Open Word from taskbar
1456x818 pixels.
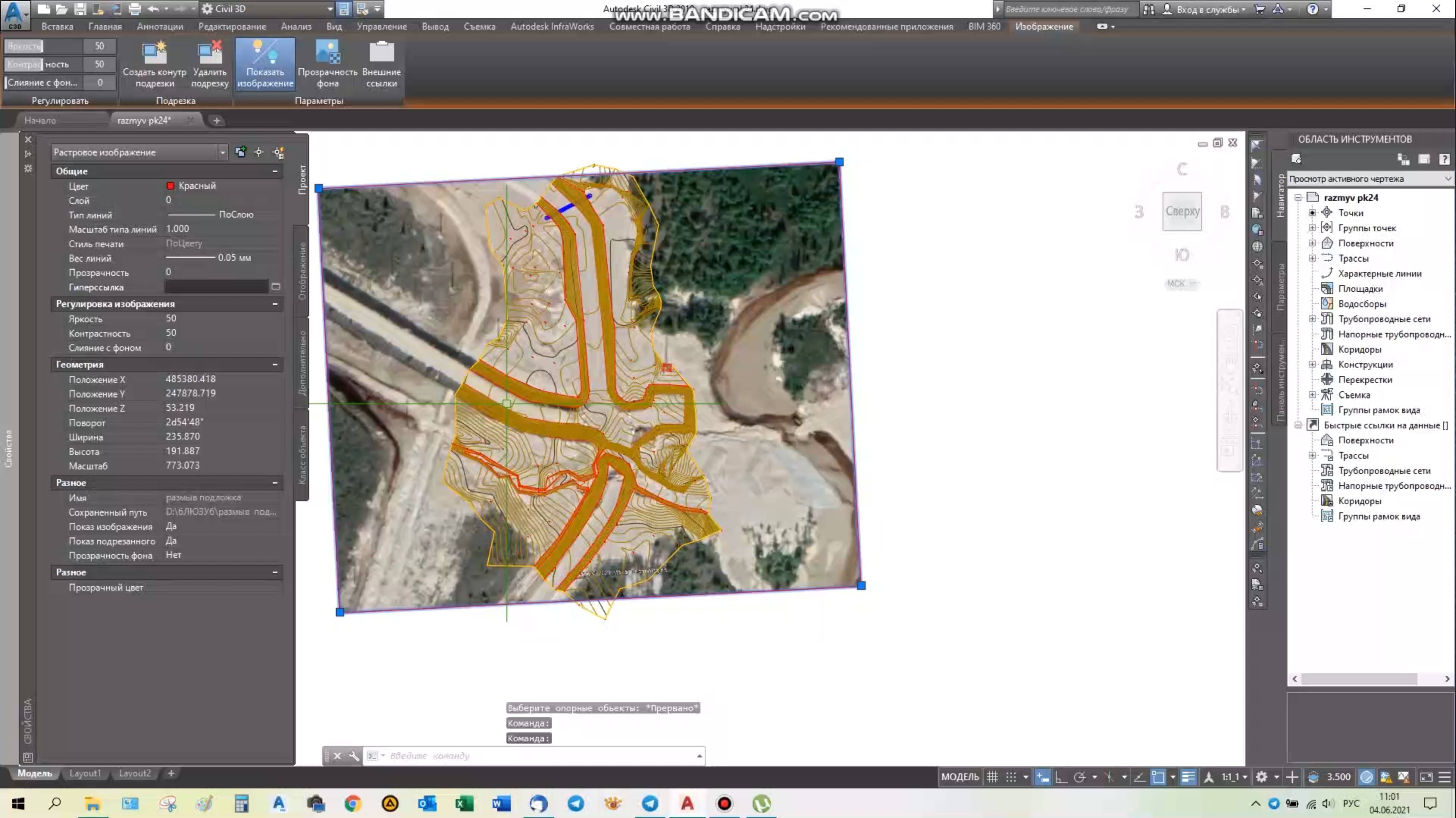tap(501, 803)
